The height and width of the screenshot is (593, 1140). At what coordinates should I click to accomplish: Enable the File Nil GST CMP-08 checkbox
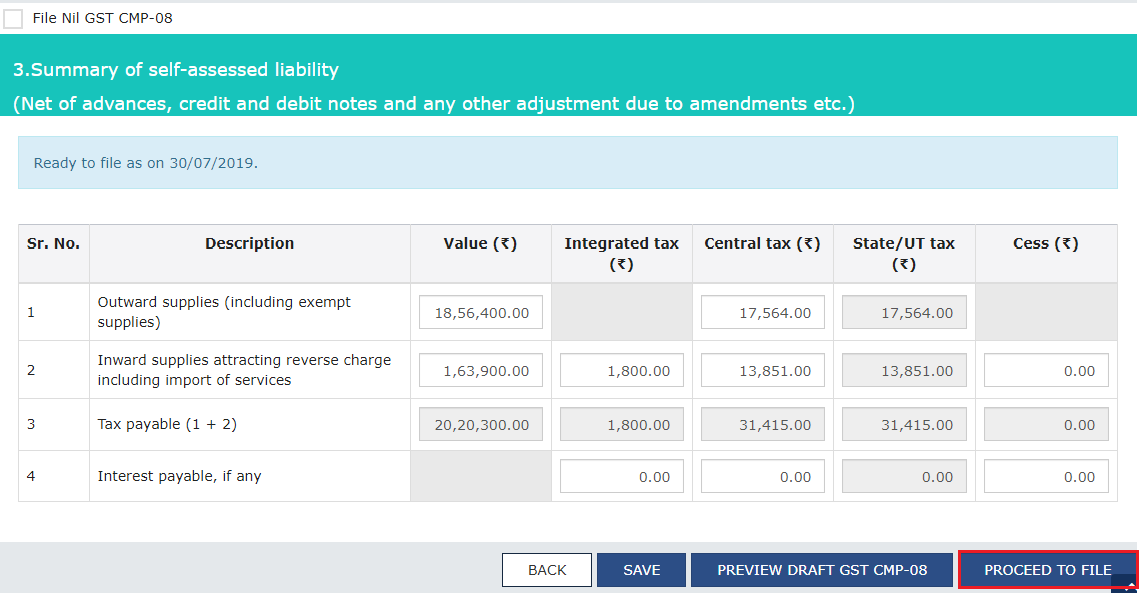click(13, 18)
